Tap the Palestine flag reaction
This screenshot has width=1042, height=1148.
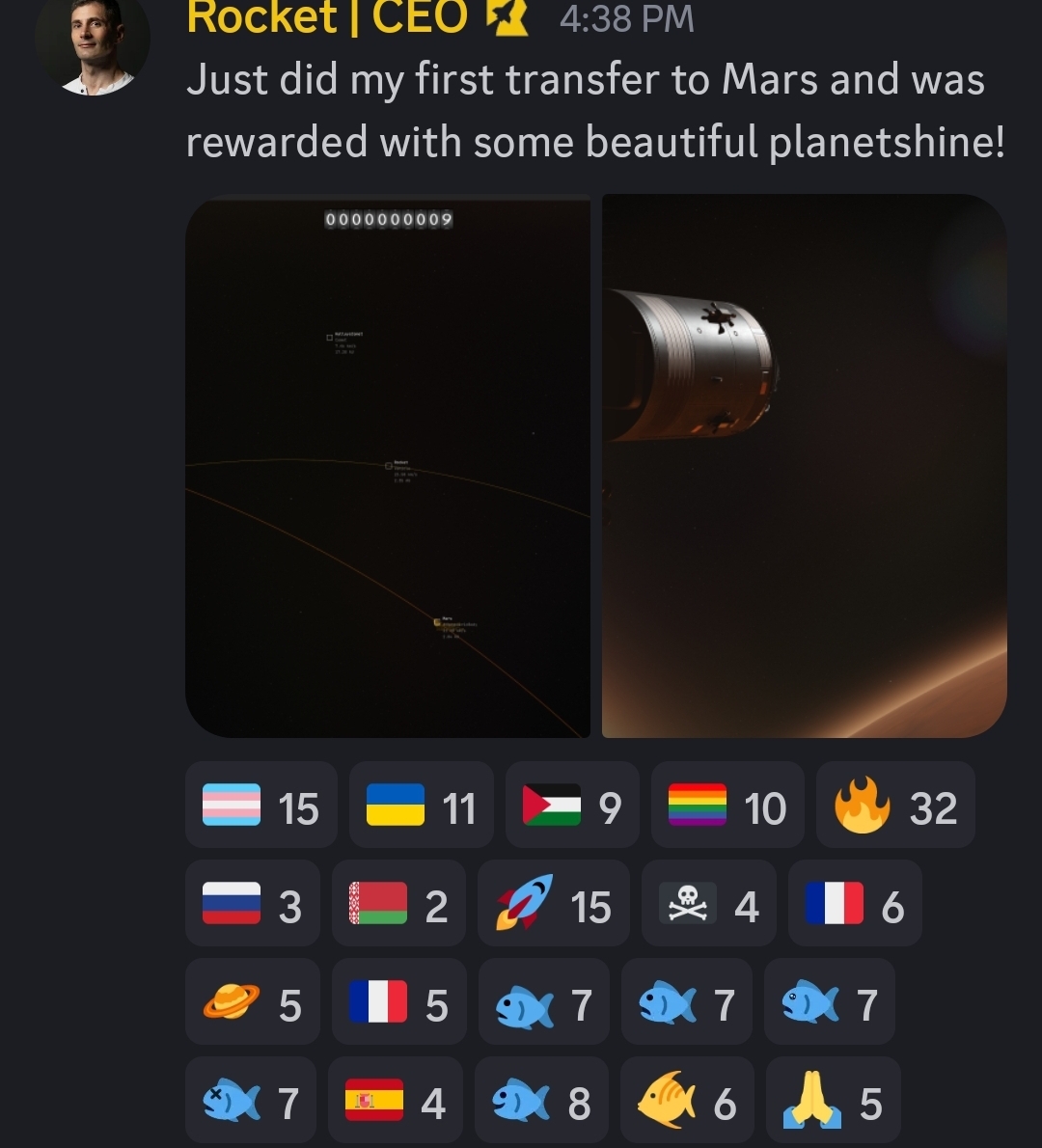[572, 805]
